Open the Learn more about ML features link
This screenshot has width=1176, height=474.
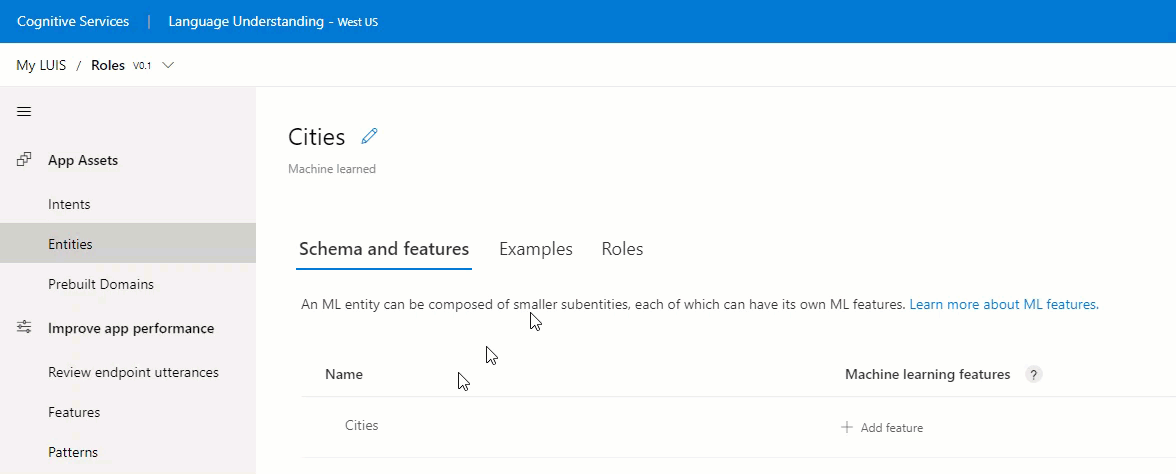[x=1003, y=304]
